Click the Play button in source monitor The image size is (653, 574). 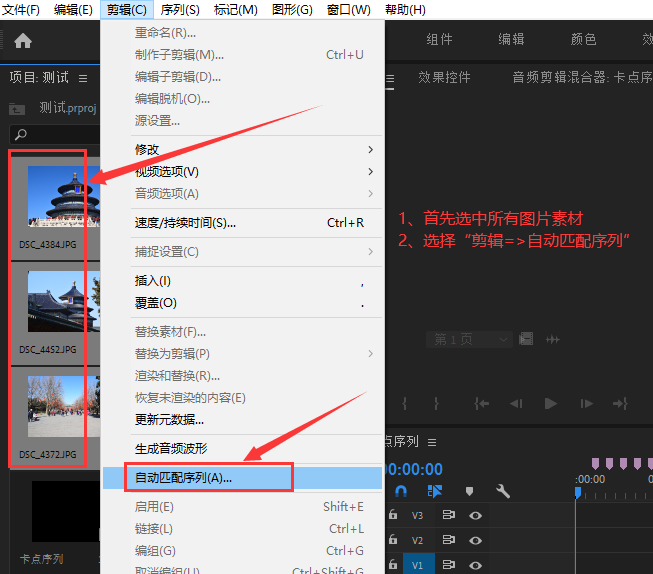coord(551,403)
